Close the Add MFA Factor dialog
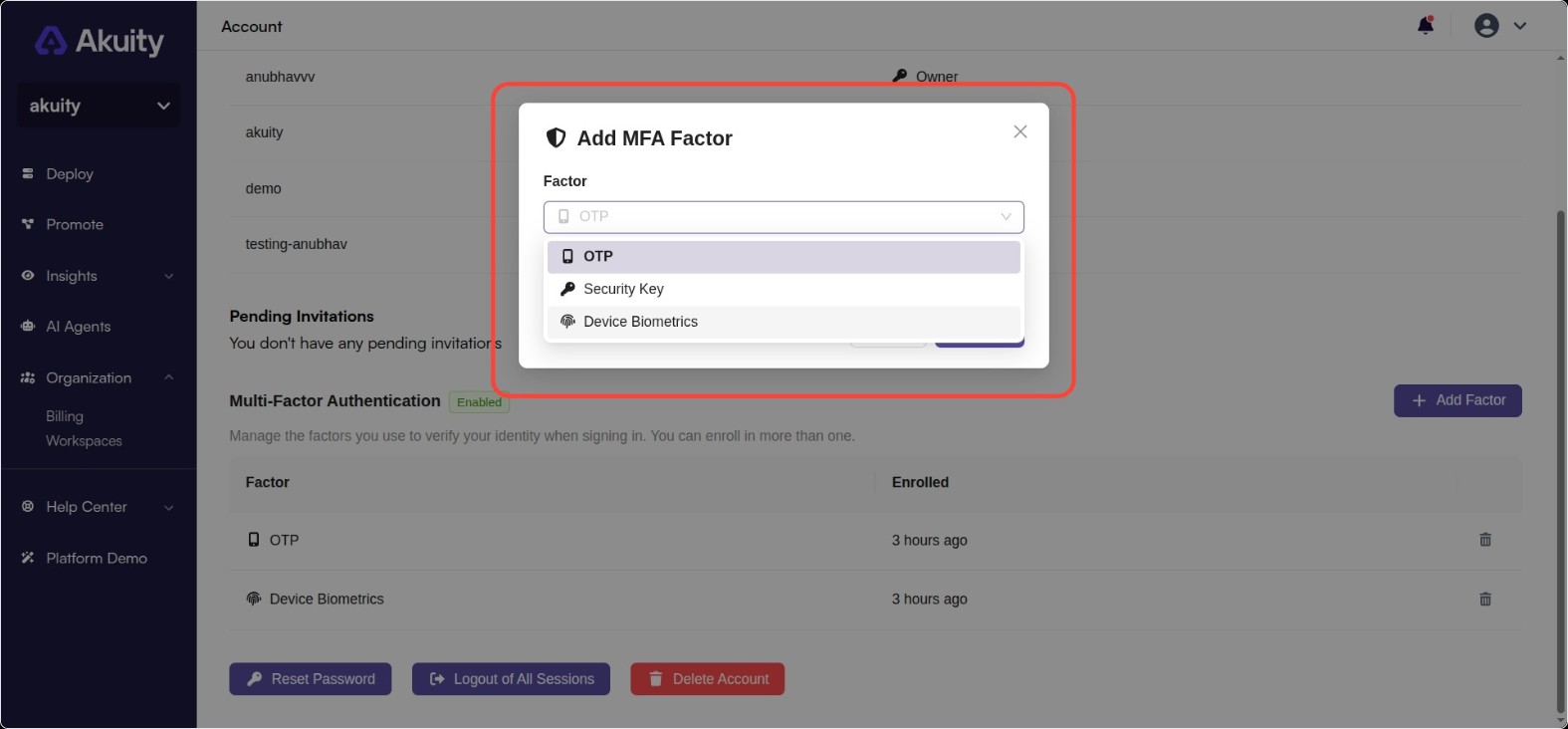This screenshot has height=729, width=1568. (x=1020, y=131)
